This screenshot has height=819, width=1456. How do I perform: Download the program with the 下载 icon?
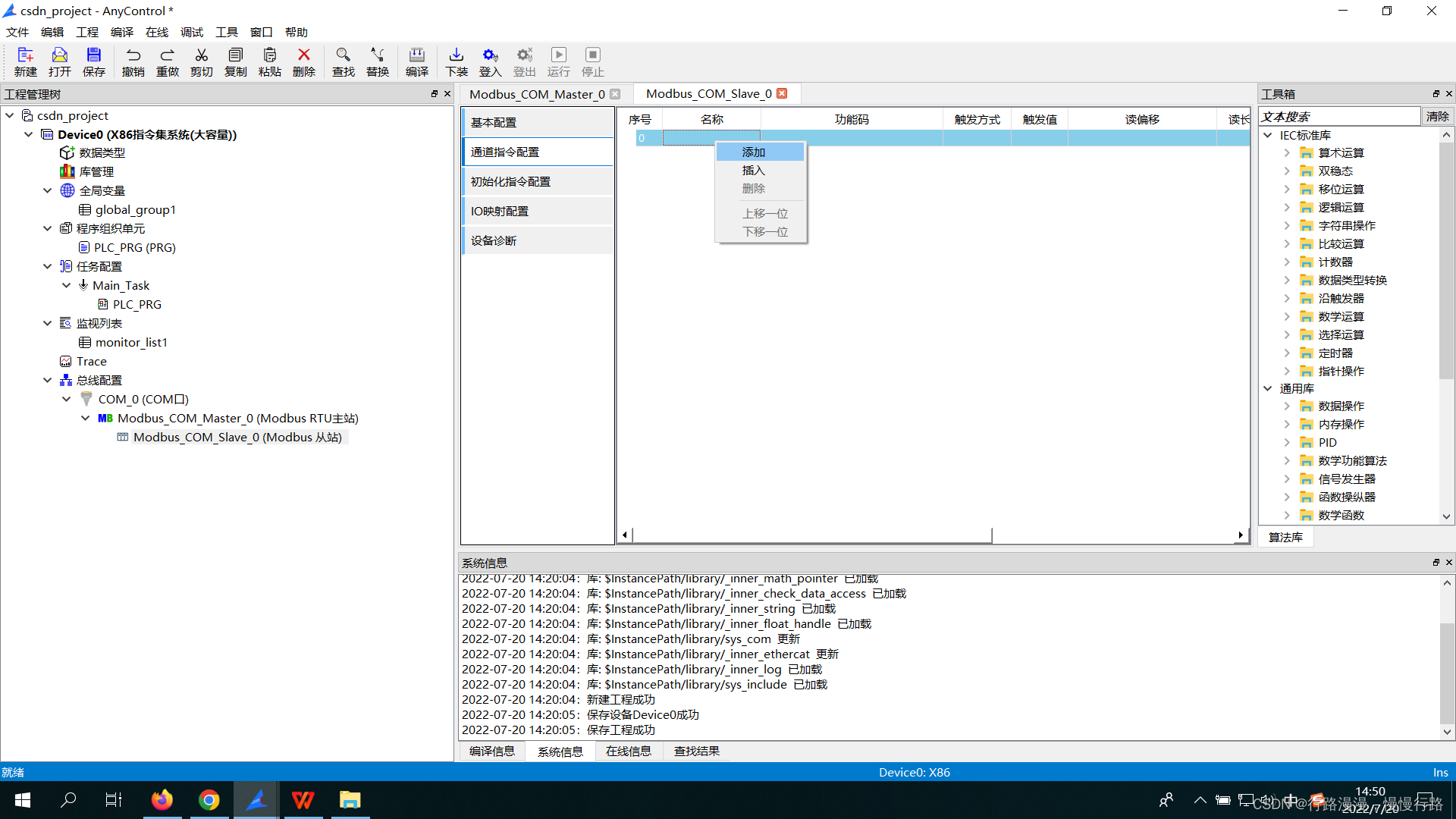tap(456, 61)
